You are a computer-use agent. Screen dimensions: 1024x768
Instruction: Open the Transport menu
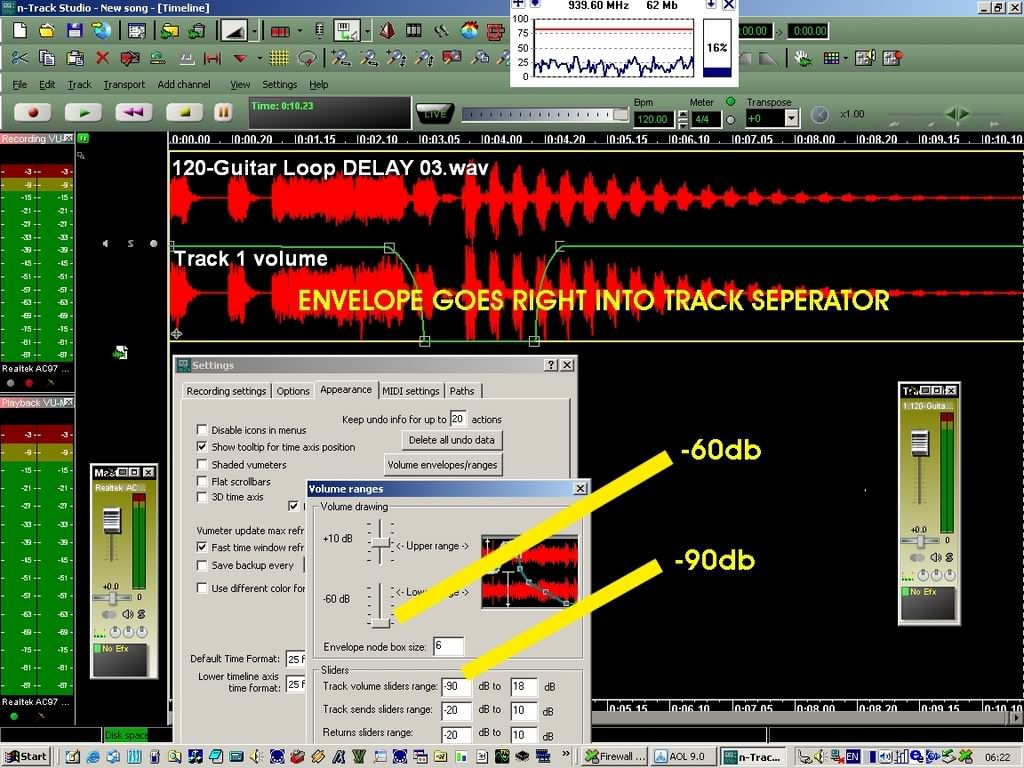pos(124,84)
